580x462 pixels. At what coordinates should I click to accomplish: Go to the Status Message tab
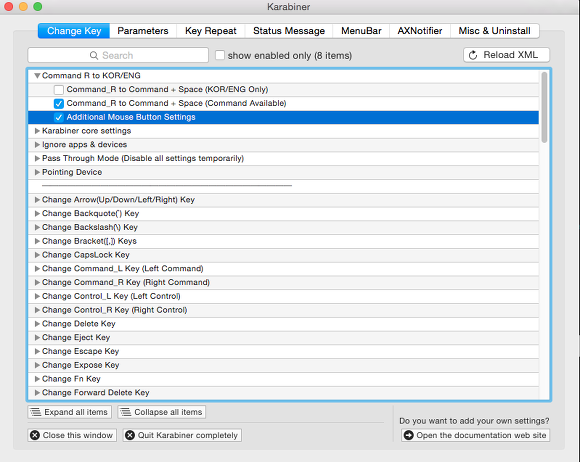click(289, 31)
